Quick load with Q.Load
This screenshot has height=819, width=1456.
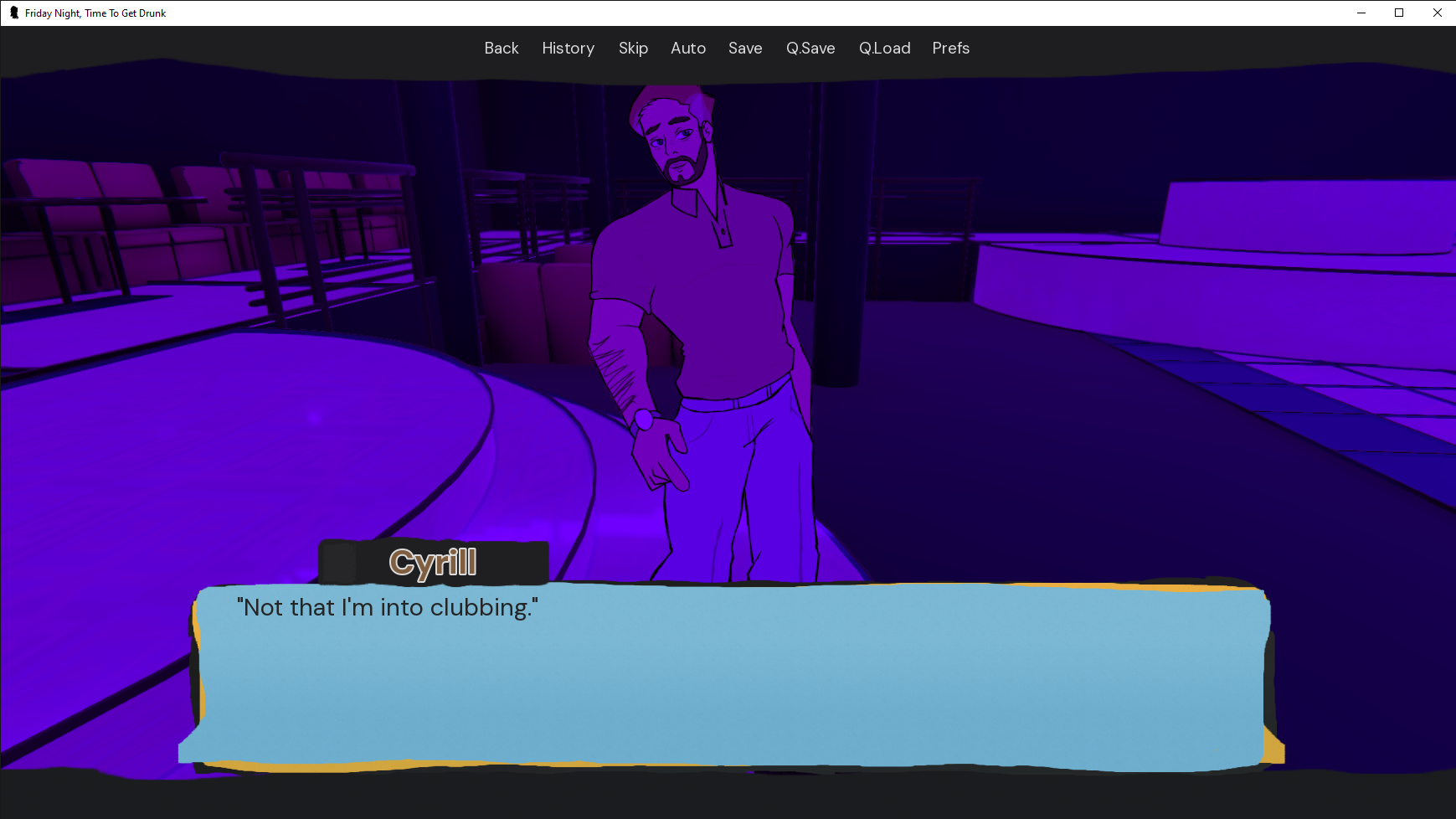pyautogui.click(x=884, y=49)
